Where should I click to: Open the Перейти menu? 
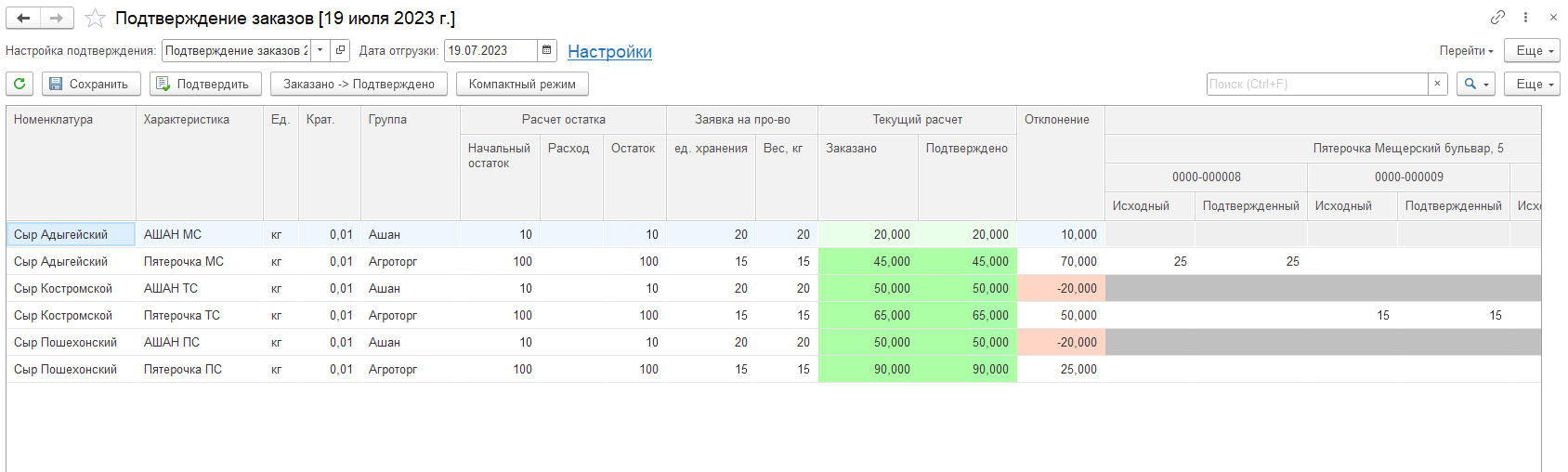(x=1466, y=50)
